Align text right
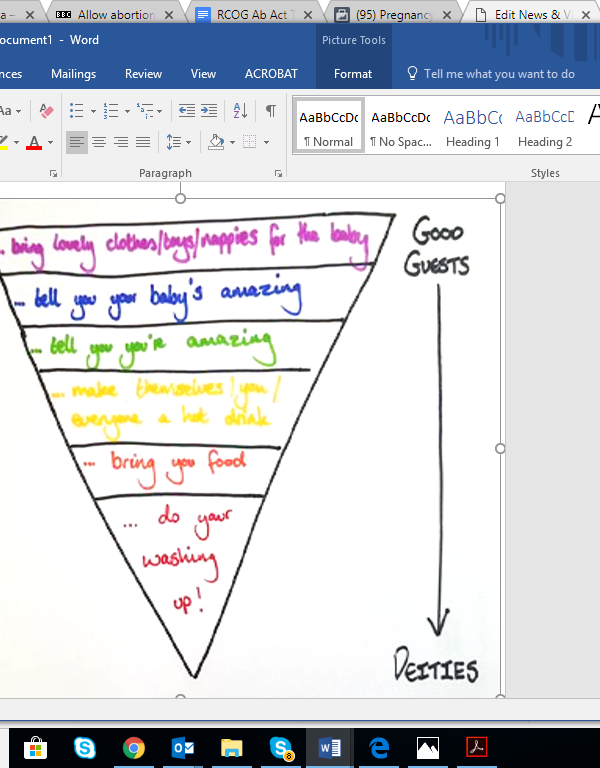The height and width of the screenshot is (768, 600). (x=121, y=142)
